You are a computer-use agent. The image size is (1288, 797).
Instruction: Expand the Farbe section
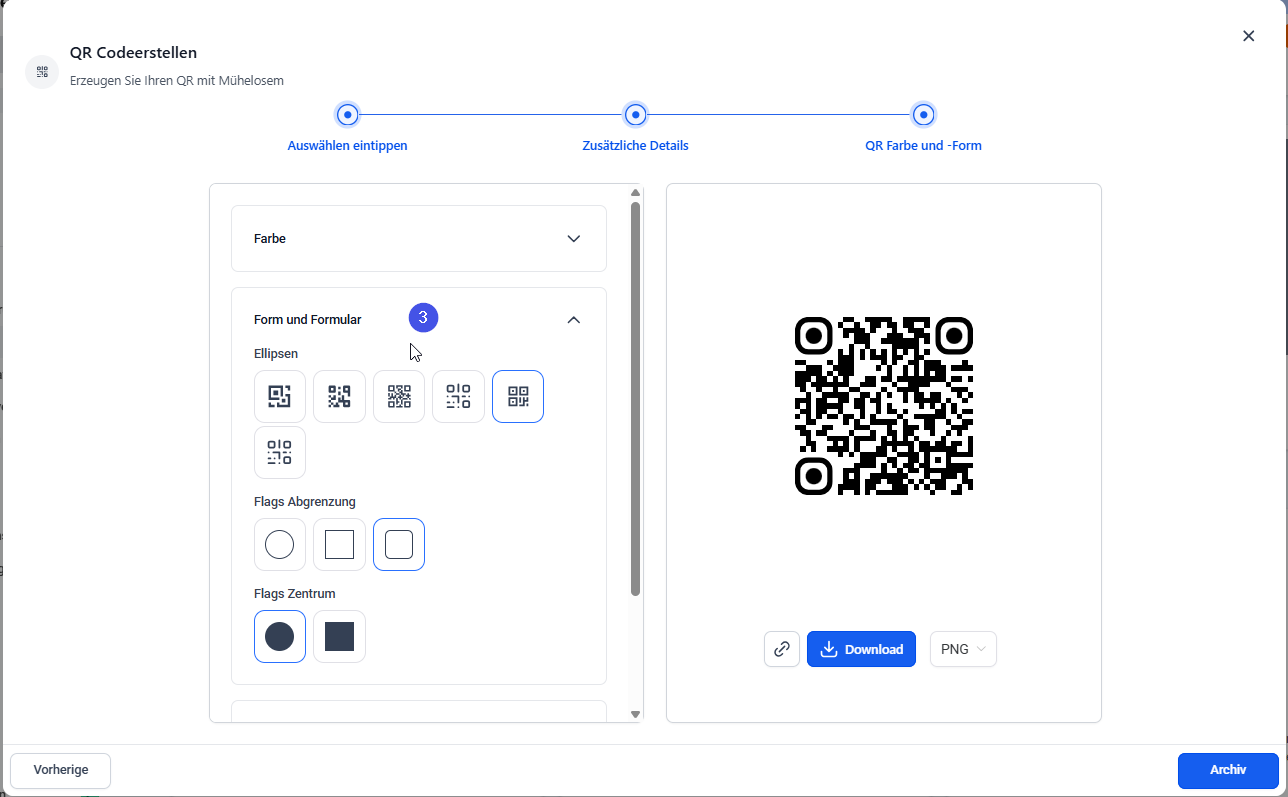point(419,239)
